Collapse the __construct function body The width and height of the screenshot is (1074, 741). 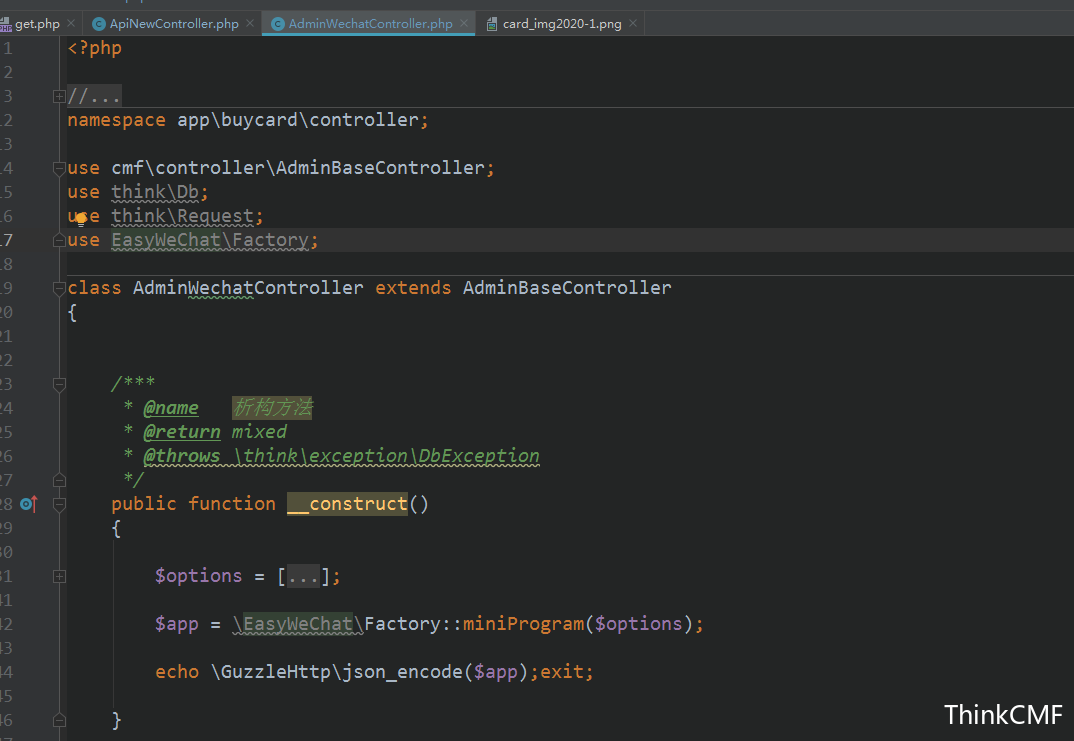pyautogui.click(x=60, y=505)
